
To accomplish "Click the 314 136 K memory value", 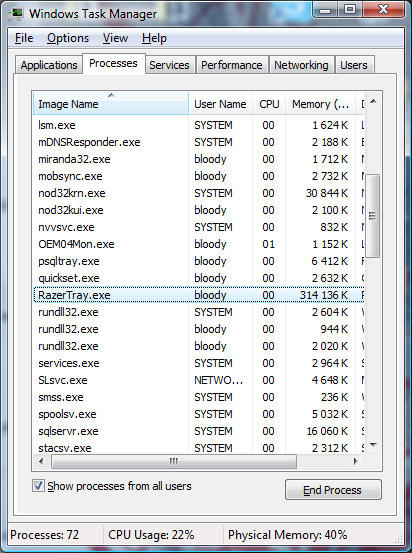I will click(324, 295).
